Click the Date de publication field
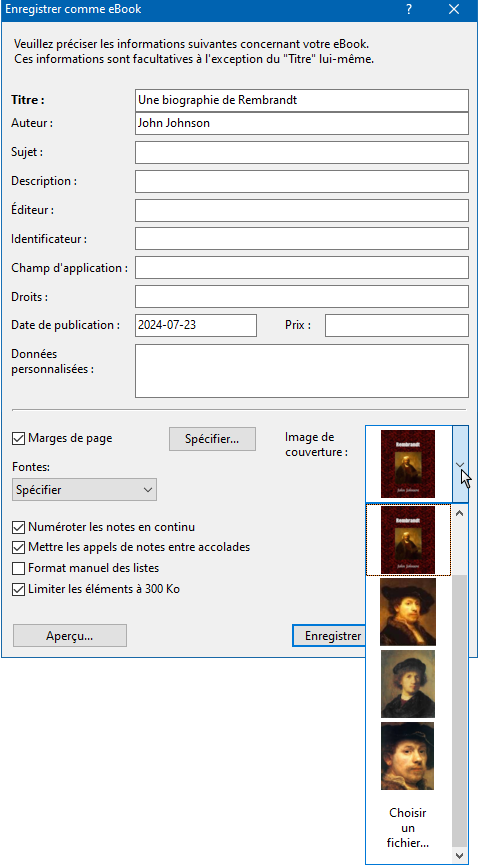This screenshot has width=479, height=866. tap(196, 325)
